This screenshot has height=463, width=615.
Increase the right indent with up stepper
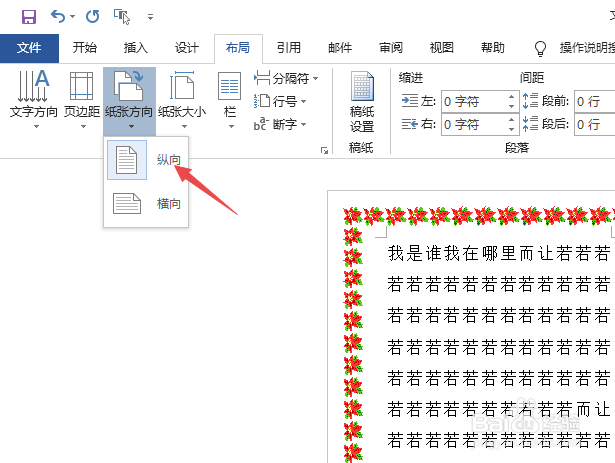[511, 120]
